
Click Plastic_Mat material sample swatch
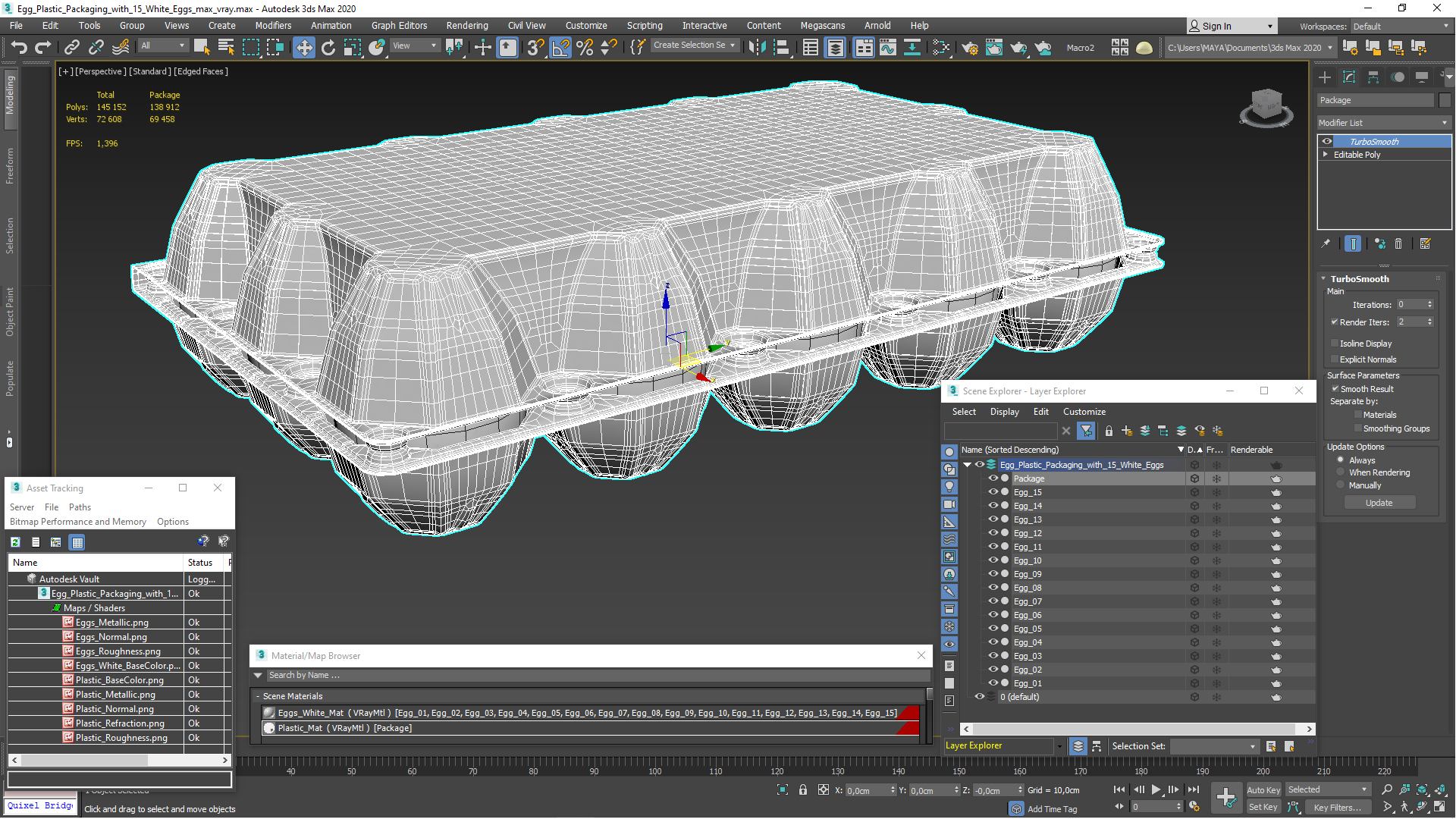268,728
